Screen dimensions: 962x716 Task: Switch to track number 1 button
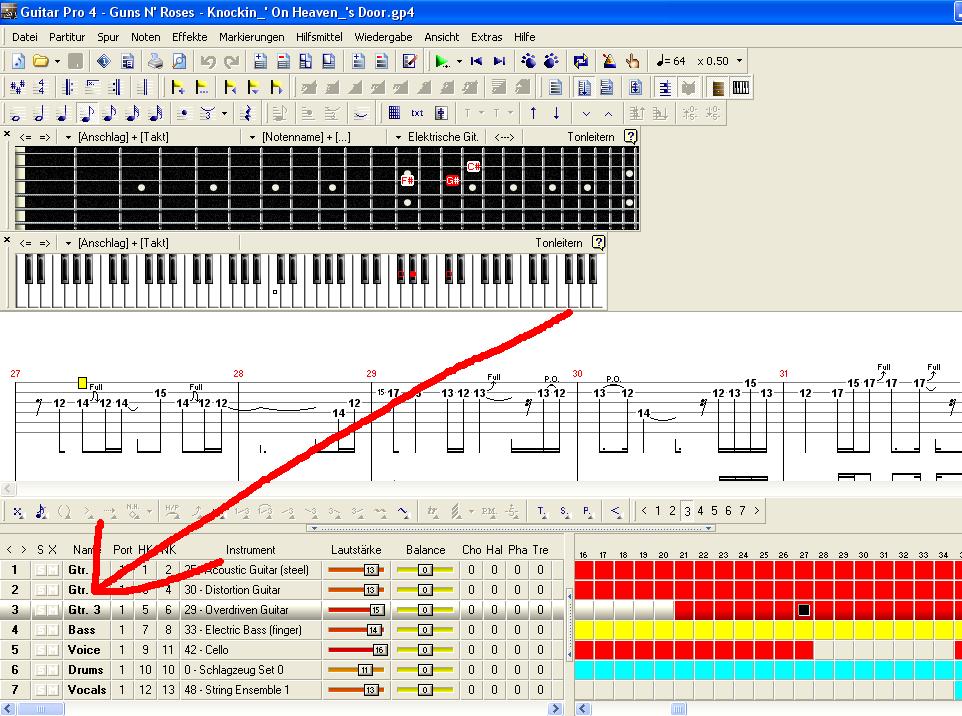pyautogui.click(x=658, y=510)
